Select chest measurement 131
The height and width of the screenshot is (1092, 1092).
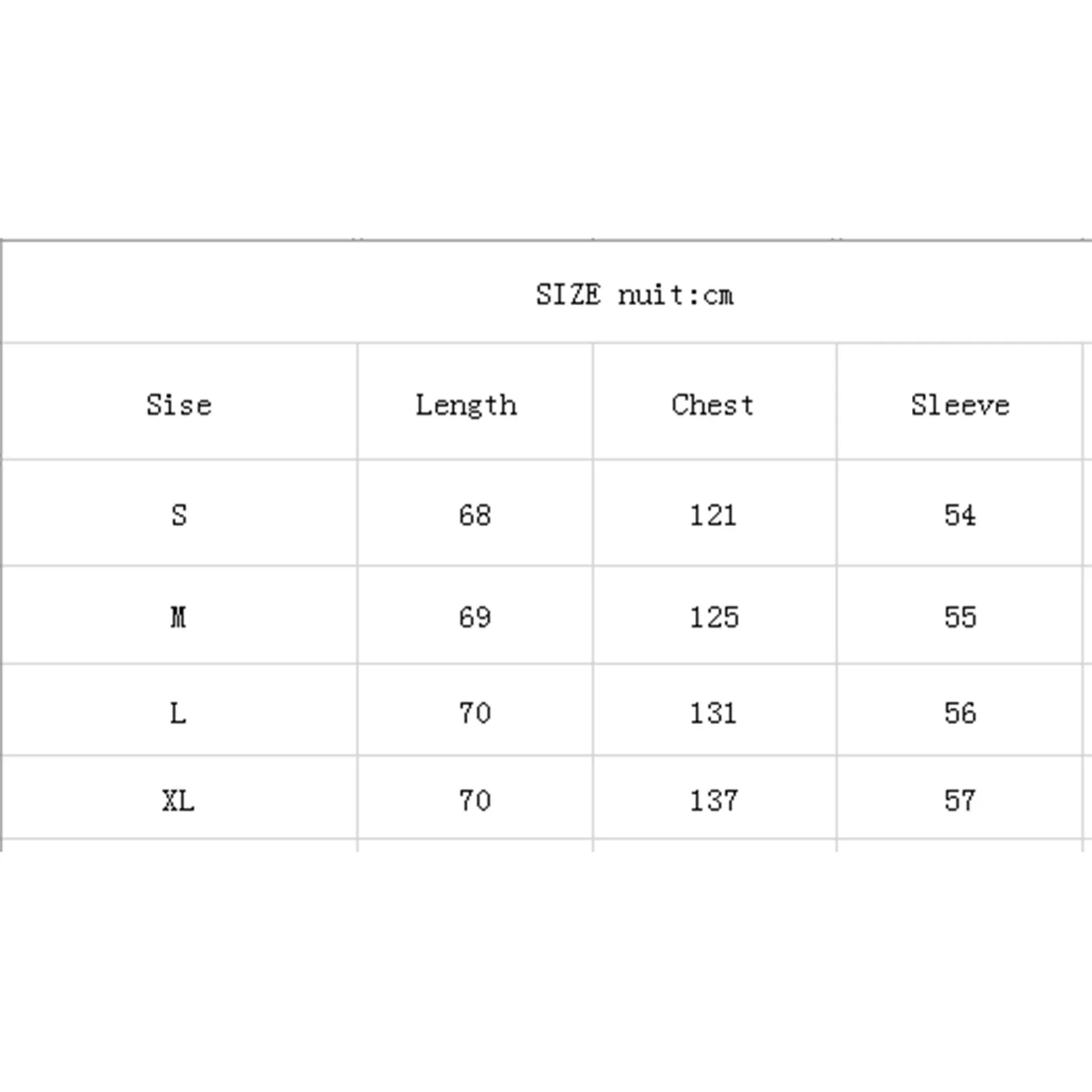tap(713, 713)
